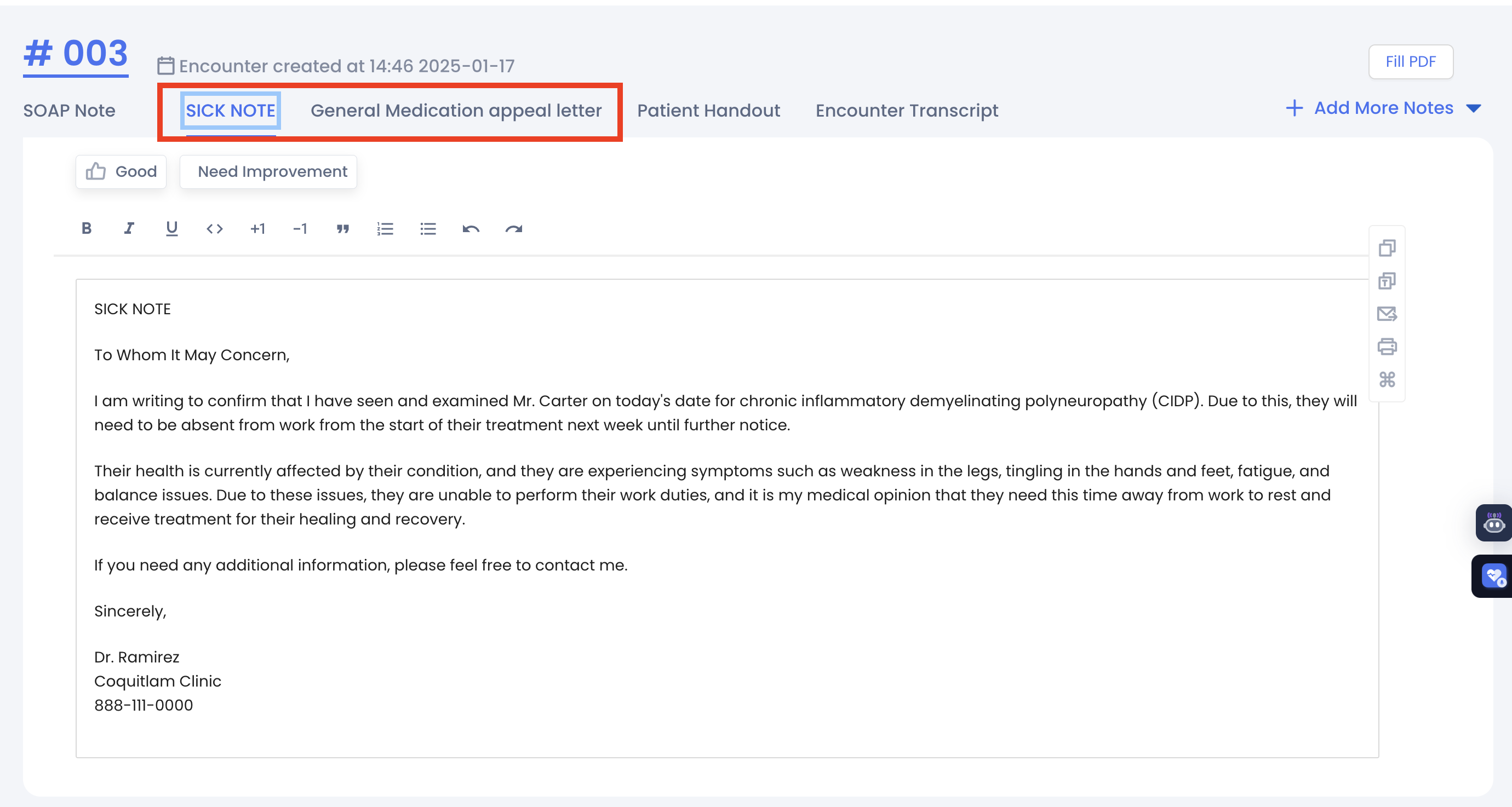Image resolution: width=1512 pixels, height=807 pixels.
Task: Click the Fill PDF button
Action: pyautogui.click(x=1411, y=61)
